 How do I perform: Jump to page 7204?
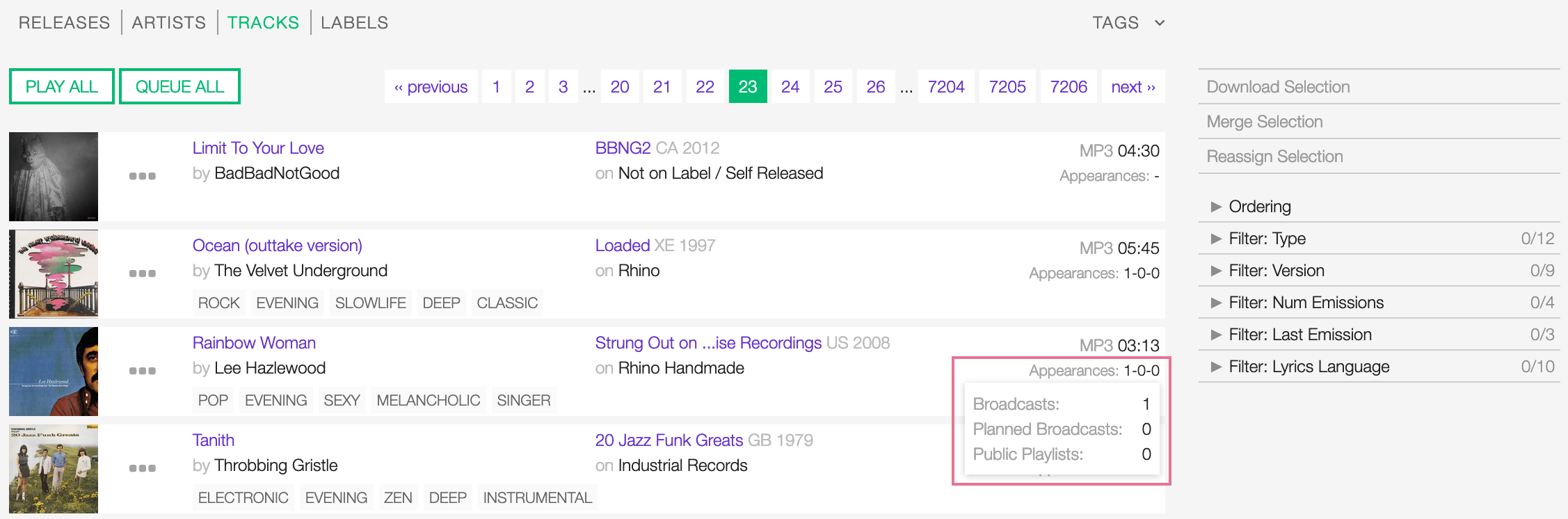(946, 86)
